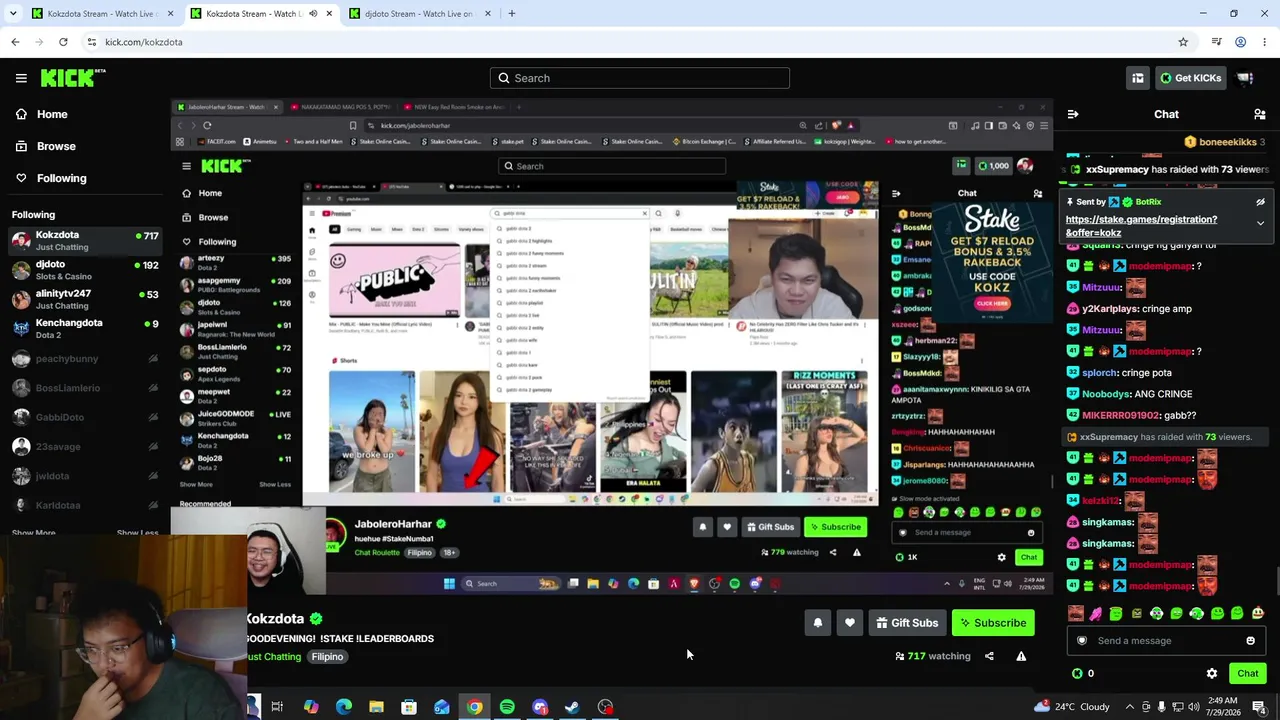Click KICKs balance icon in chat footer
This screenshot has height=720, width=1280.
[1077, 673]
